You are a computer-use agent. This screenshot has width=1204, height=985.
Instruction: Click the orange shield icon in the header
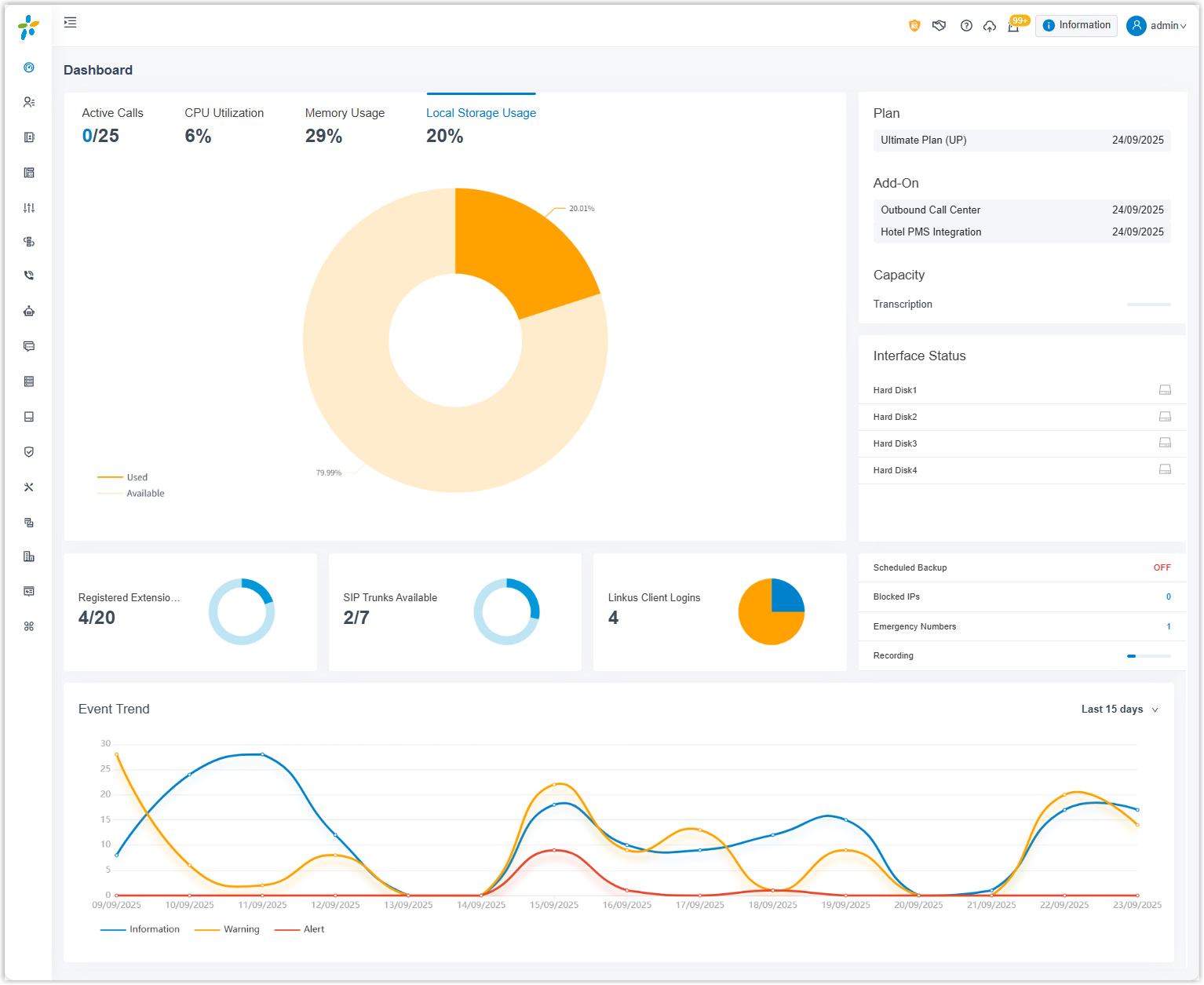[914, 26]
